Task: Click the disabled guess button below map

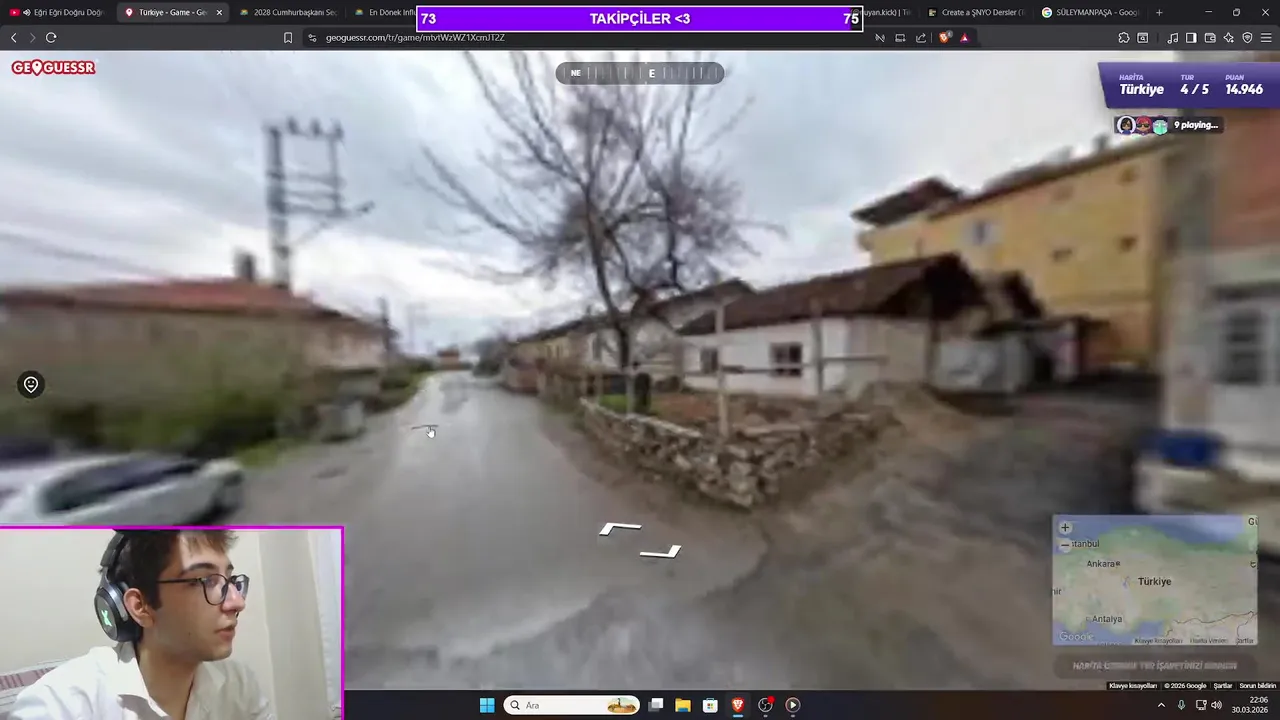Action: 1154,665
